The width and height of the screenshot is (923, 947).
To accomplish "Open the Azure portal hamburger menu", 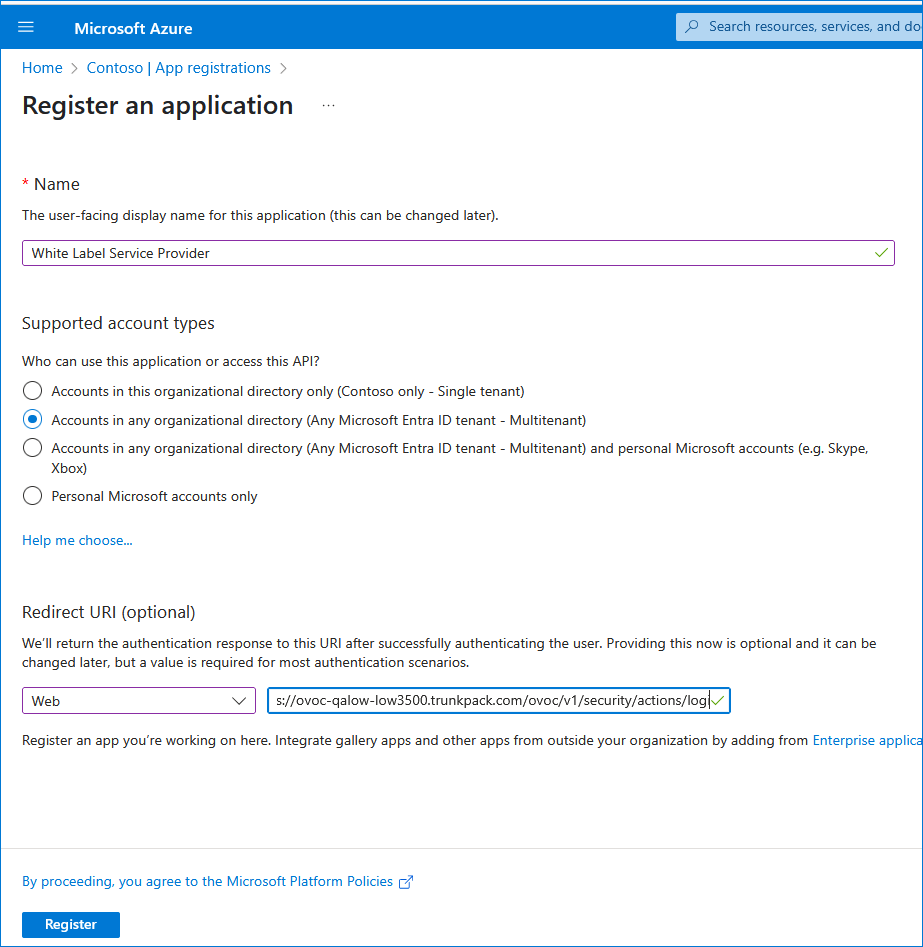I will pos(26,27).
